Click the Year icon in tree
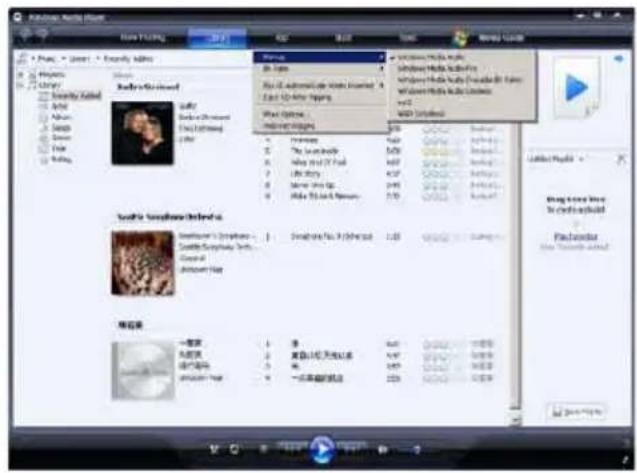 pos(43,149)
